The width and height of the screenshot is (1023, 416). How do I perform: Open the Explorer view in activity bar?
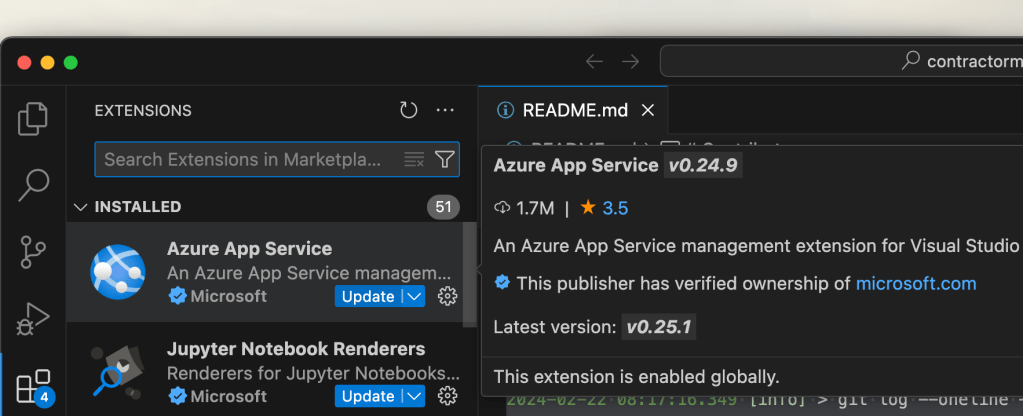click(33, 119)
